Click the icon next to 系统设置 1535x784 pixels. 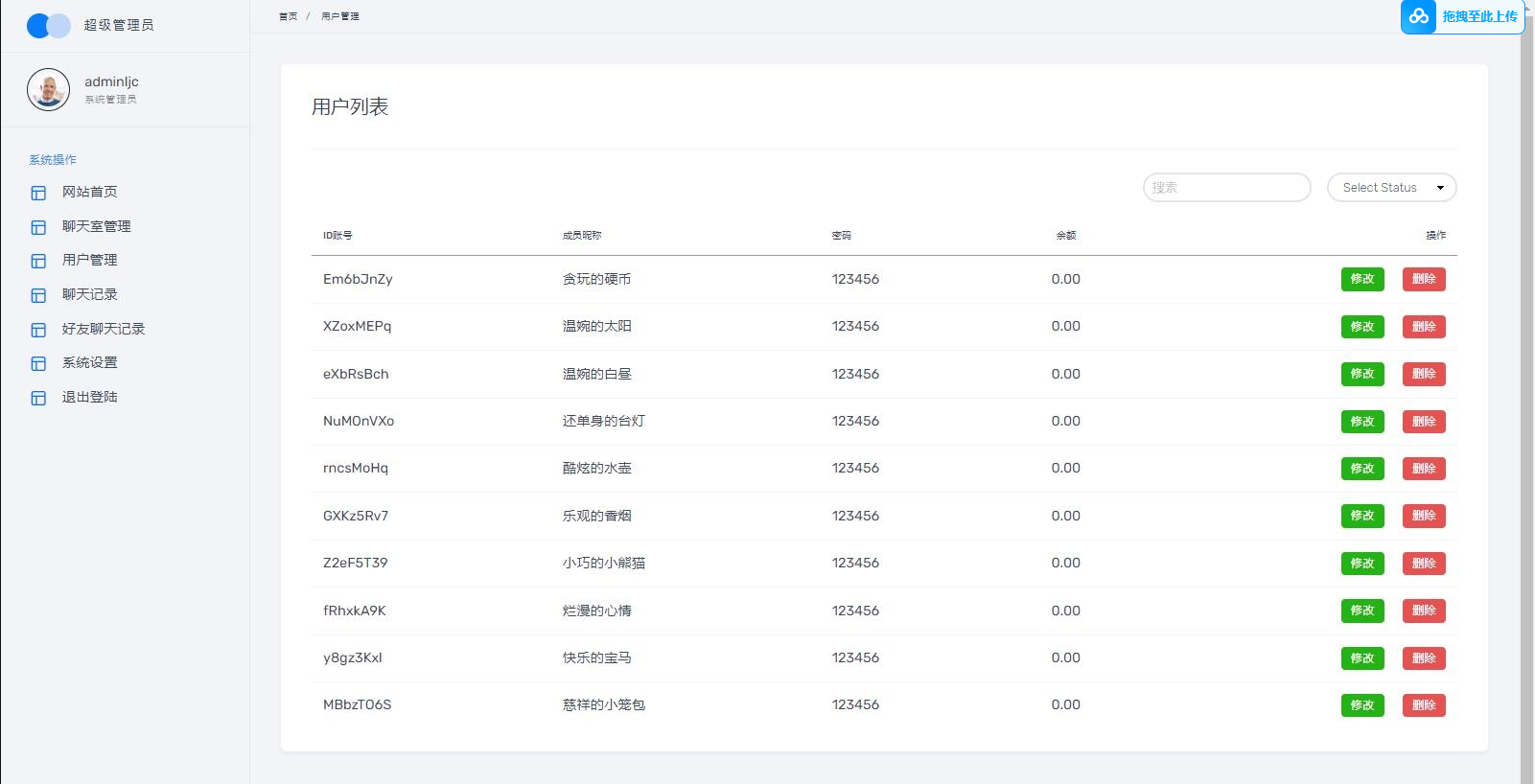point(38,363)
